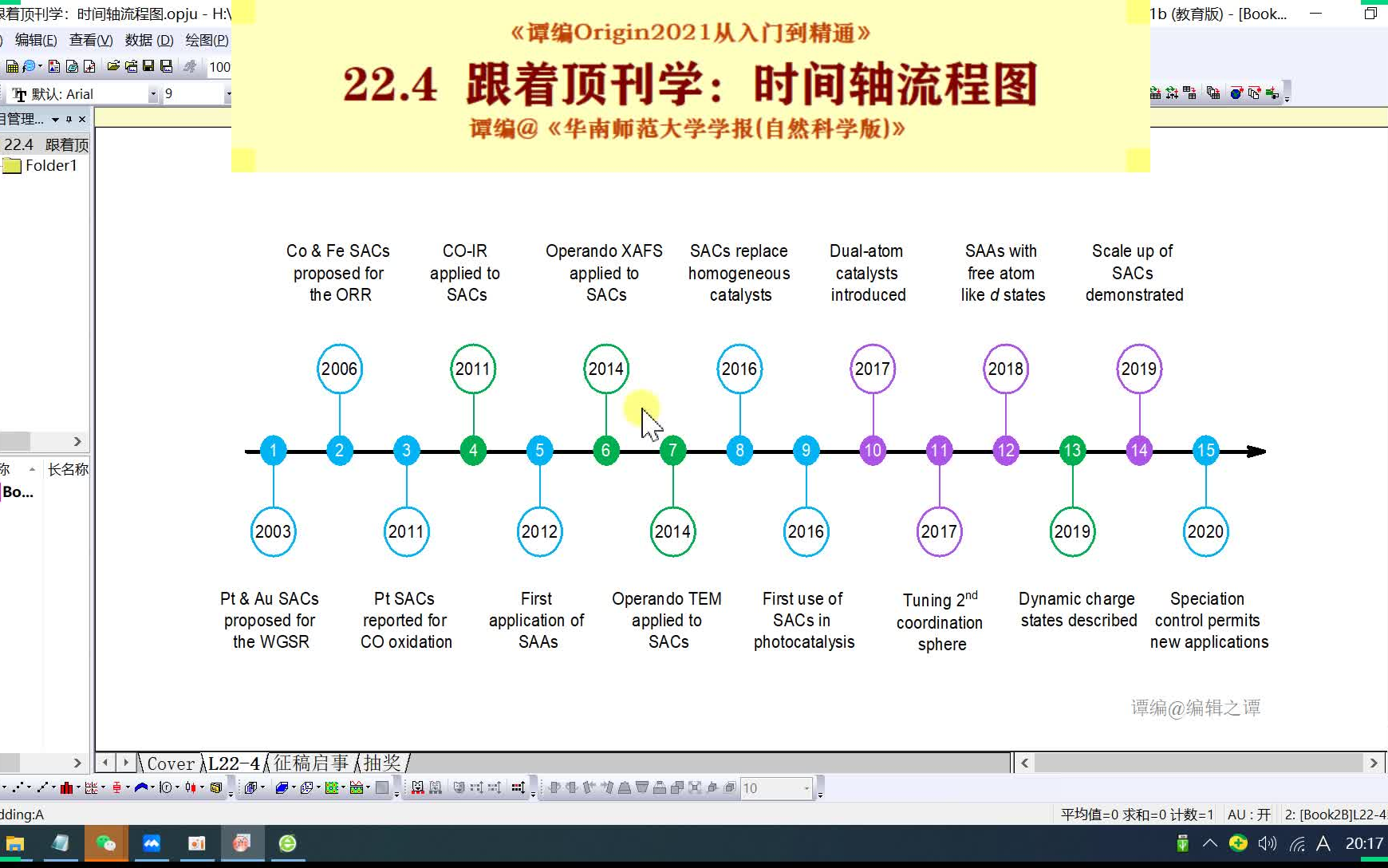
Task: Show hidden system tray icons chevron
Action: coord(1210,843)
